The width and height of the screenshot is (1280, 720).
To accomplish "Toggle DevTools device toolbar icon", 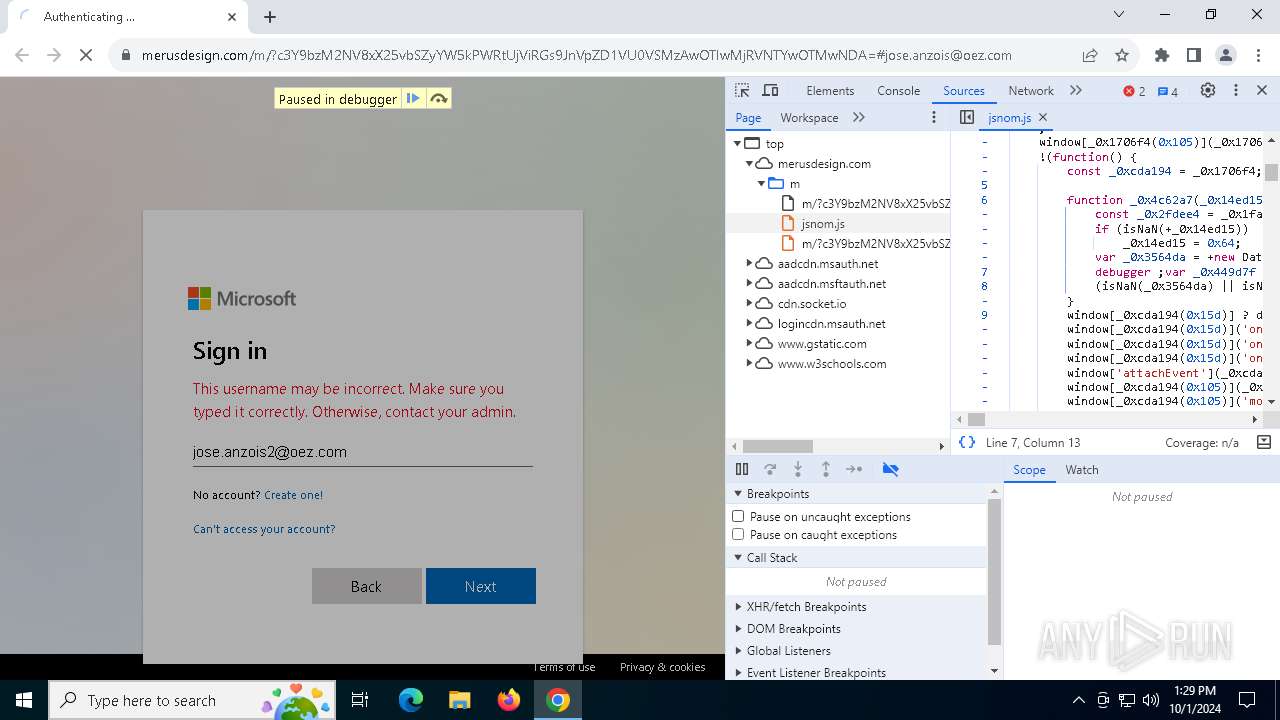I will (x=770, y=90).
